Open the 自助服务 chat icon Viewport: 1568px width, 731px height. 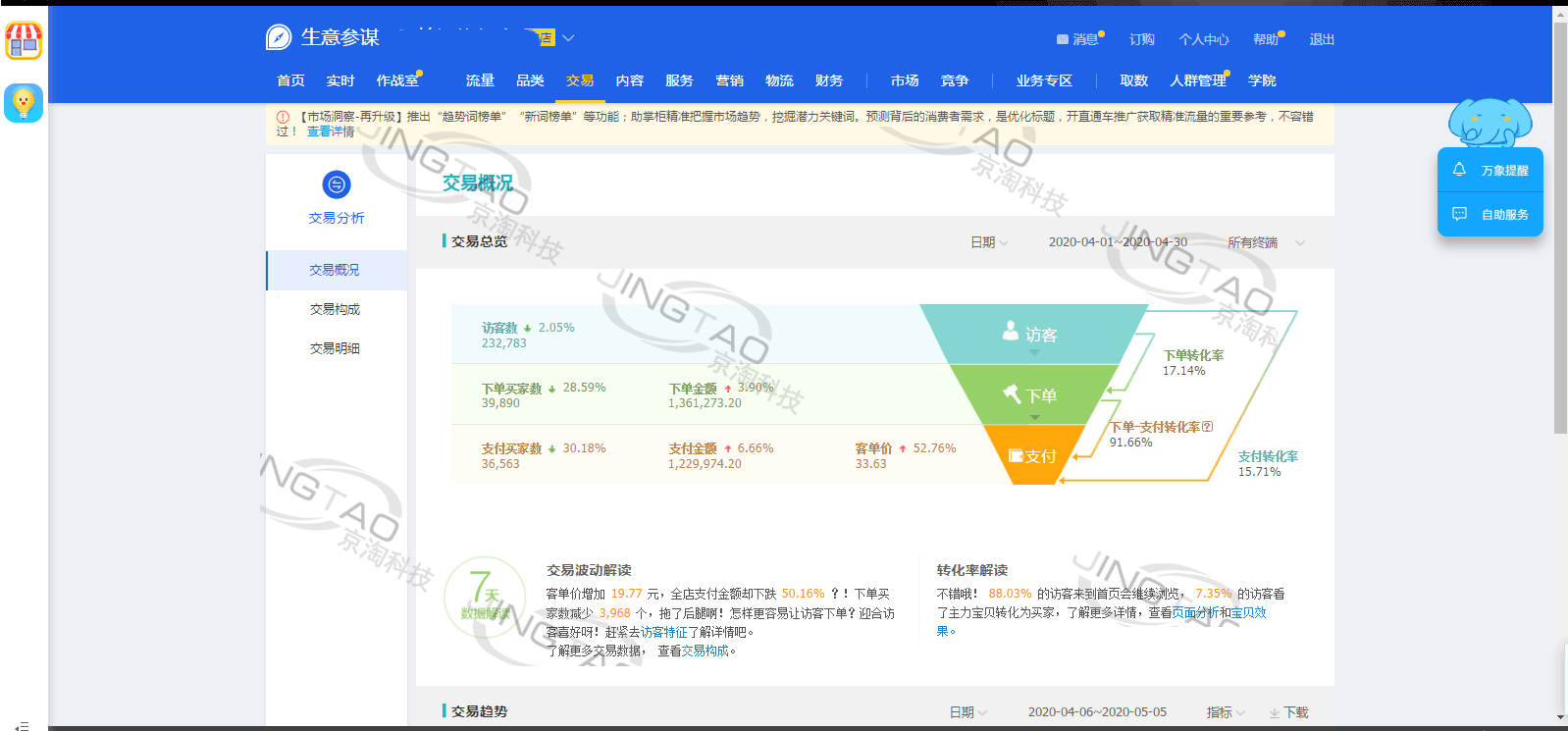(x=1459, y=214)
